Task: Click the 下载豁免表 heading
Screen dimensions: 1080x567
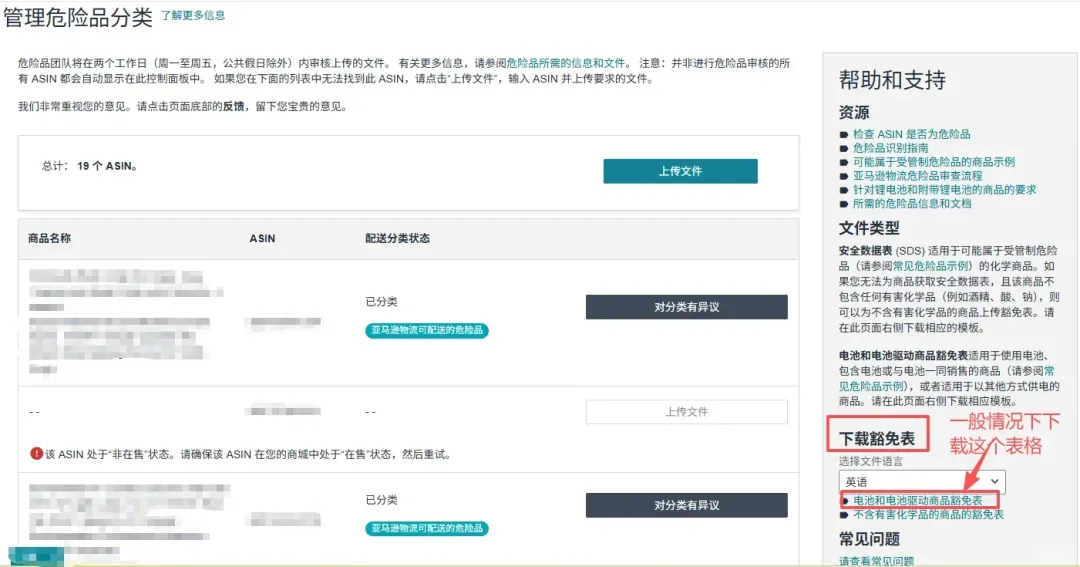Action: (877, 439)
